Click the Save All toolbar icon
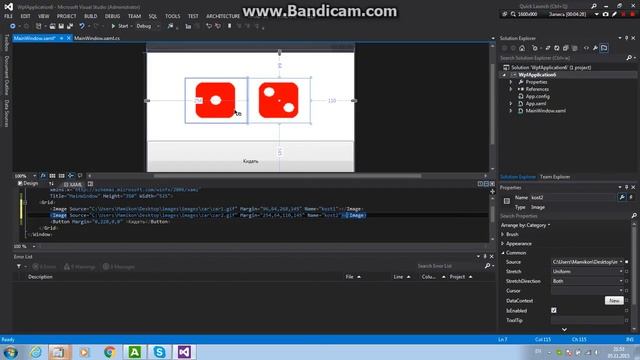The height and width of the screenshot is (360, 640). click(70, 26)
